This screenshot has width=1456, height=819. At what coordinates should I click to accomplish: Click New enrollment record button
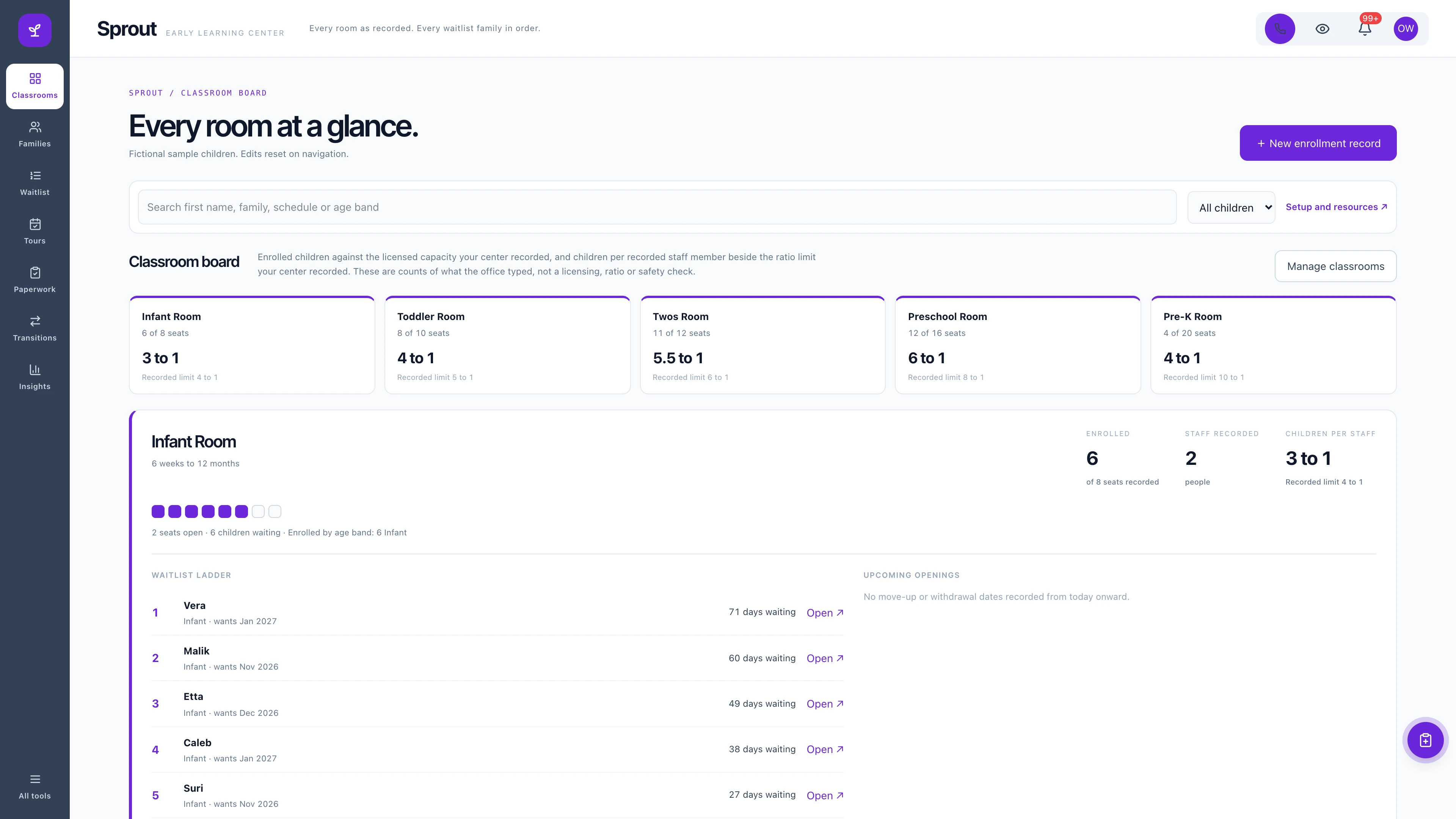pos(1318,143)
